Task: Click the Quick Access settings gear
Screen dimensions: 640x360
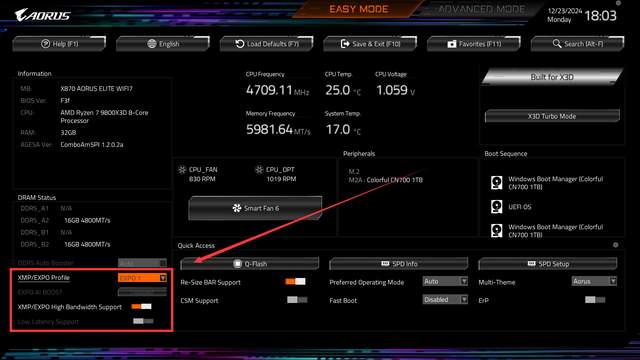Action: (616, 245)
